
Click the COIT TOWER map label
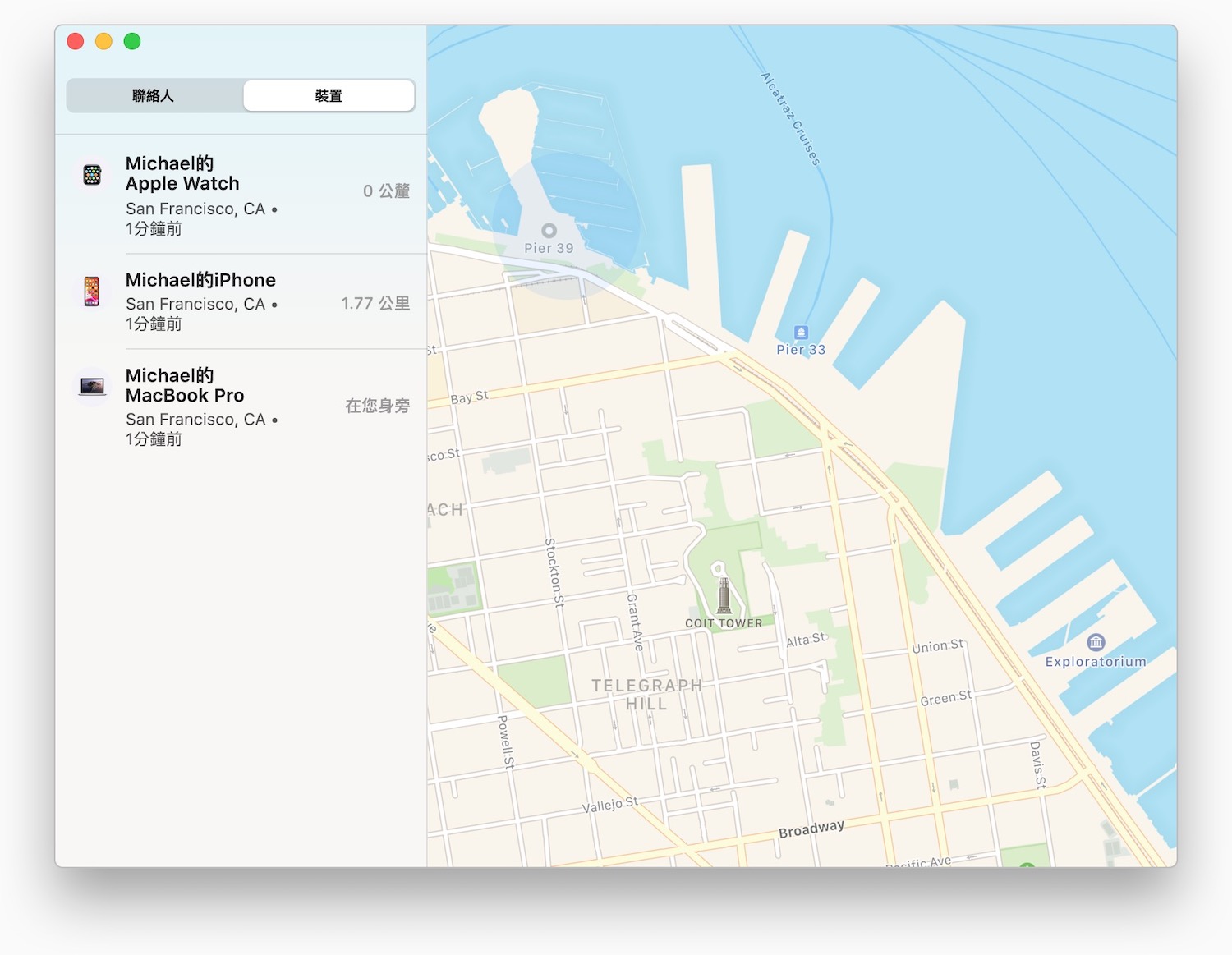pyautogui.click(x=724, y=623)
